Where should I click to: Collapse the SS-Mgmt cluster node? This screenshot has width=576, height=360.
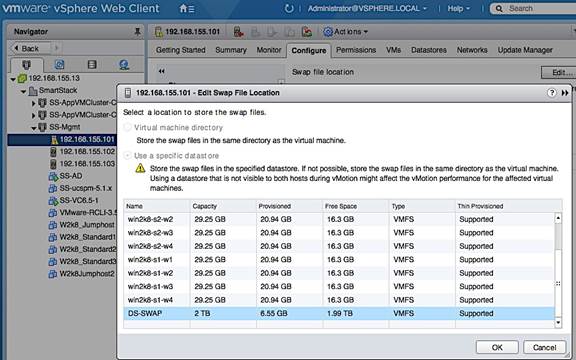coord(34,128)
